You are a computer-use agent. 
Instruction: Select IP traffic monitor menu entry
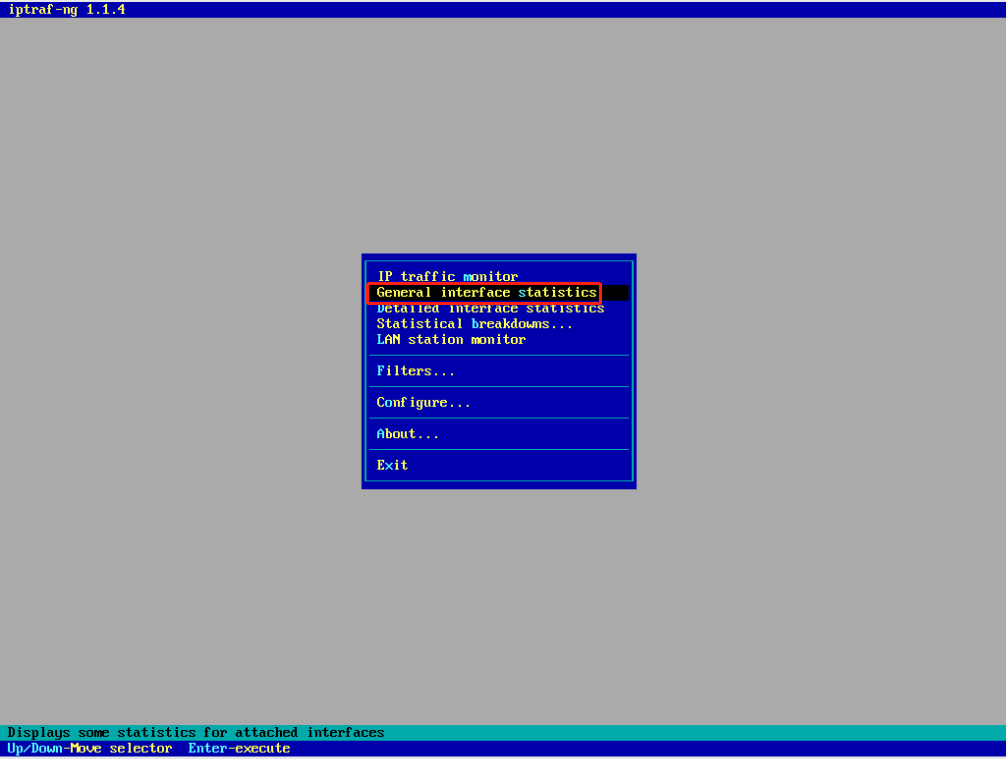[447, 277]
